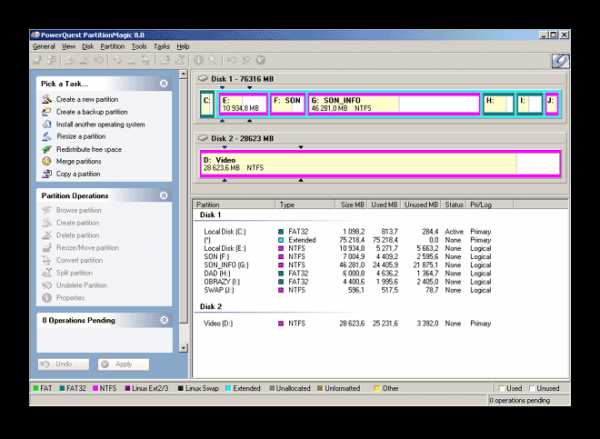This screenshot has width=600, height=439.
Task: Select the 'Local Disk (C:)' row
Action: (x=347, y=232)
